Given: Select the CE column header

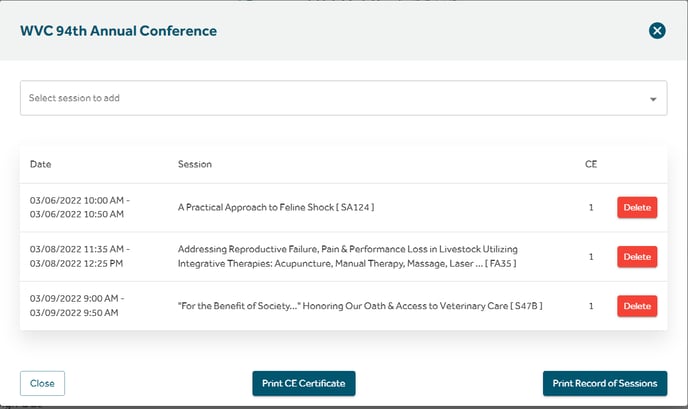Looking at the screenshot, I should [591, 164].
